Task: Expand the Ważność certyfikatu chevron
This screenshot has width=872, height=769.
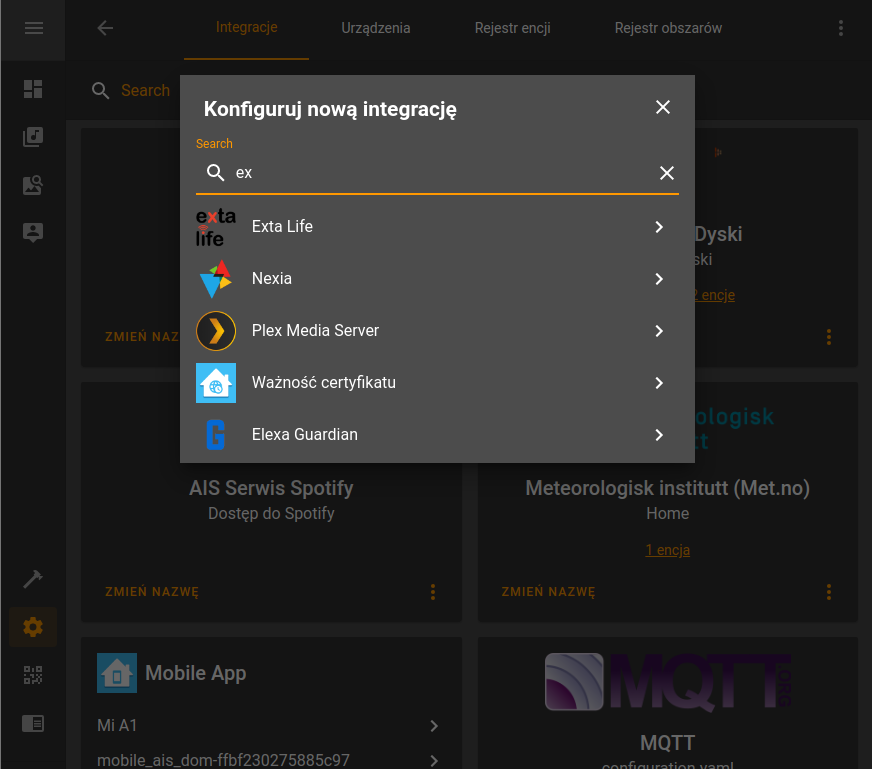Action: 658,383
